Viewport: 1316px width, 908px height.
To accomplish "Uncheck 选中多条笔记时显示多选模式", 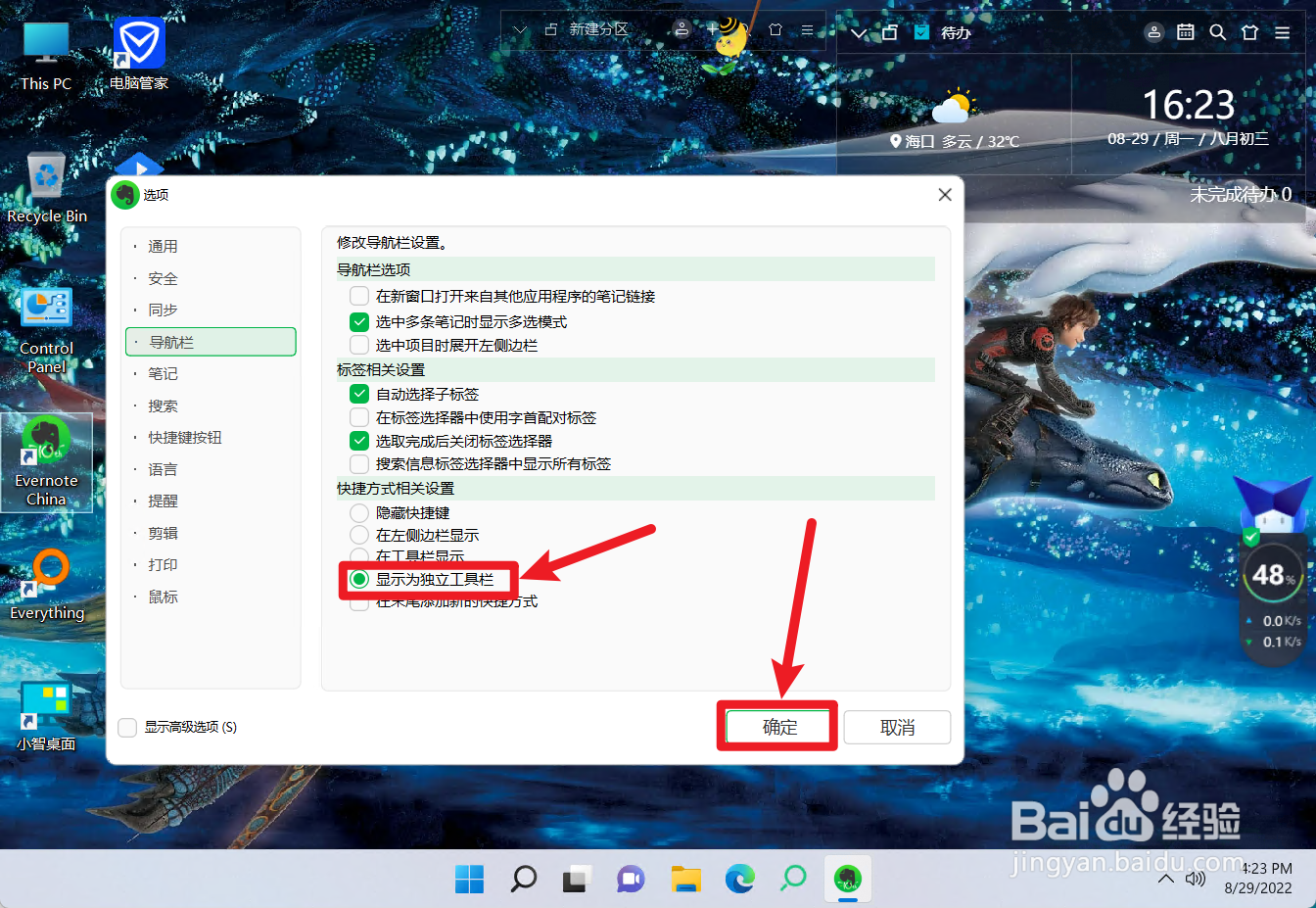I will click(359, 321).
